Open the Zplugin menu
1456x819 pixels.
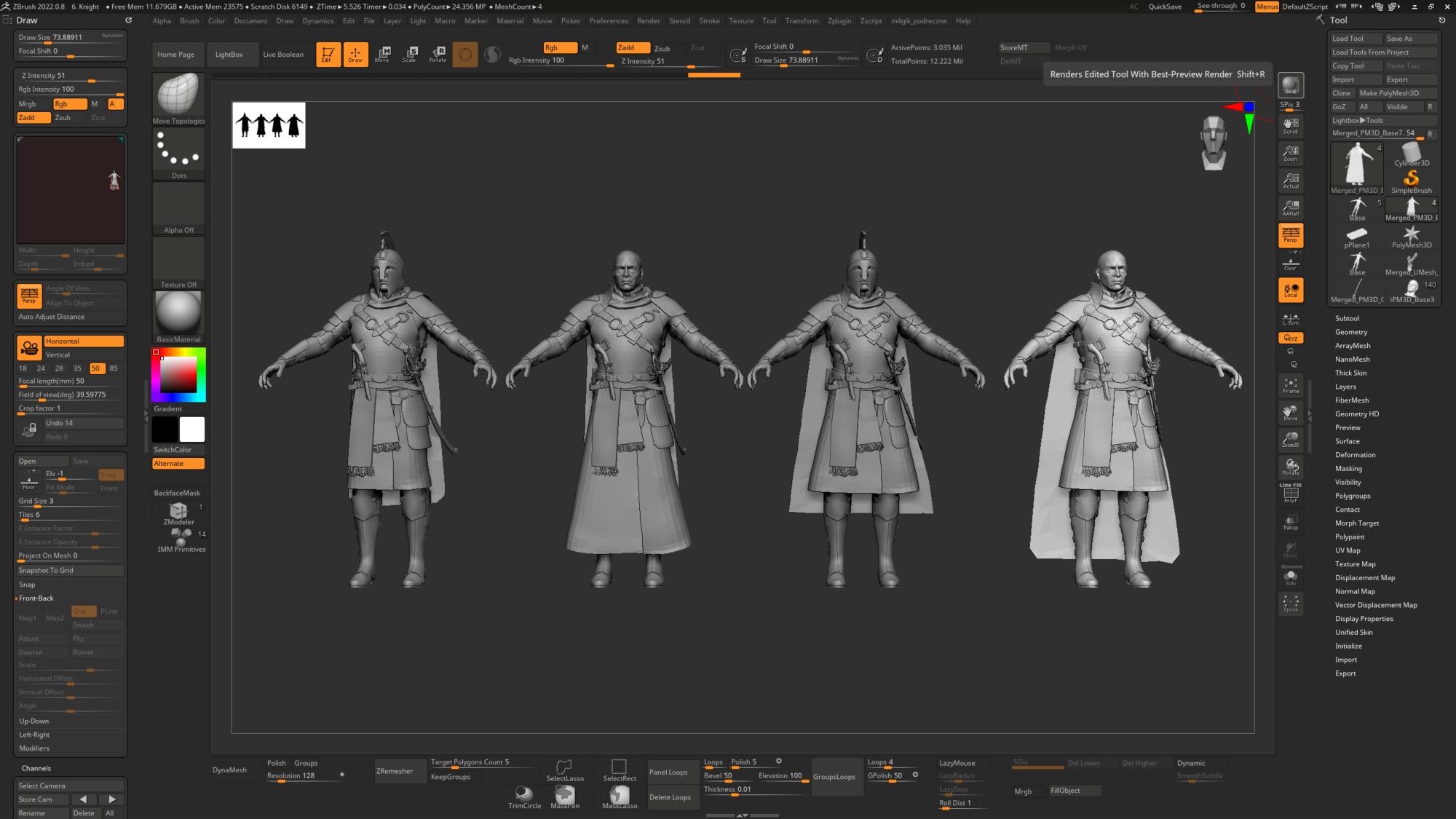839,21
